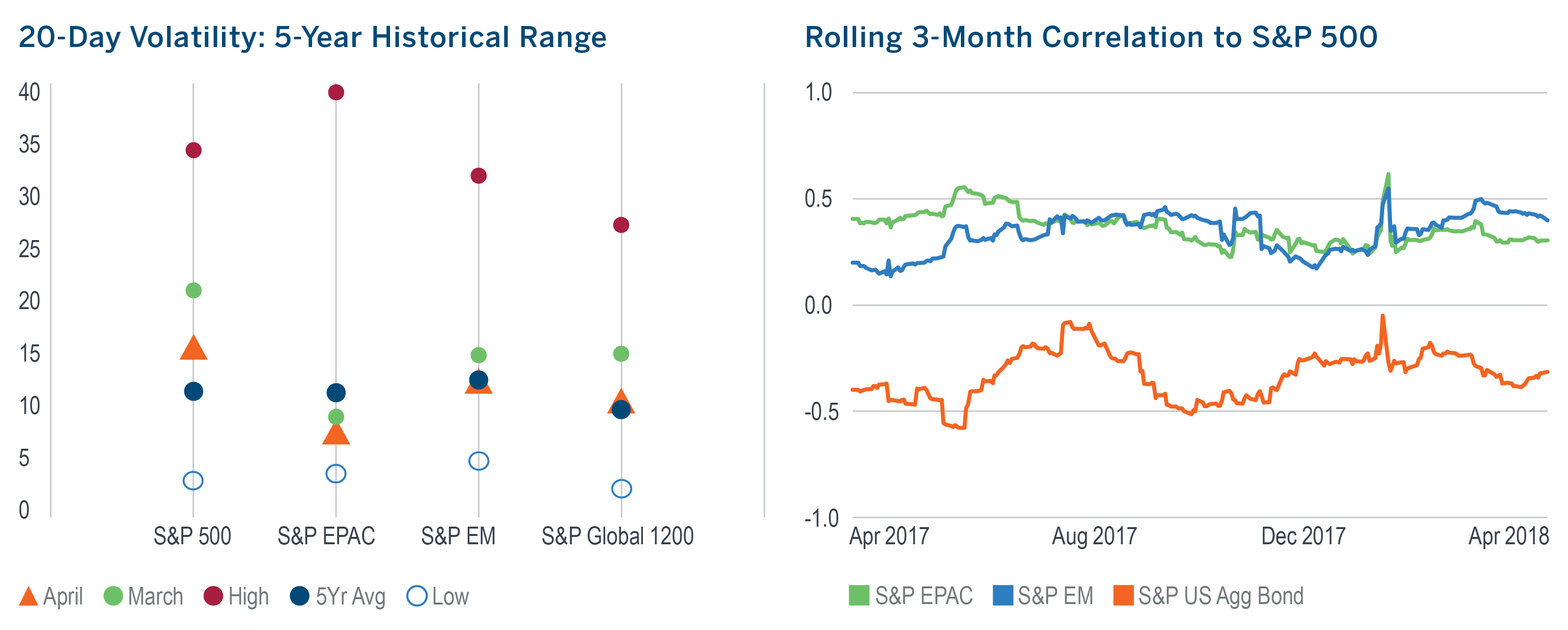Click the S&P EPAC High dot at 40
The image size is (1568, 630).
click(x=336, y=93)
